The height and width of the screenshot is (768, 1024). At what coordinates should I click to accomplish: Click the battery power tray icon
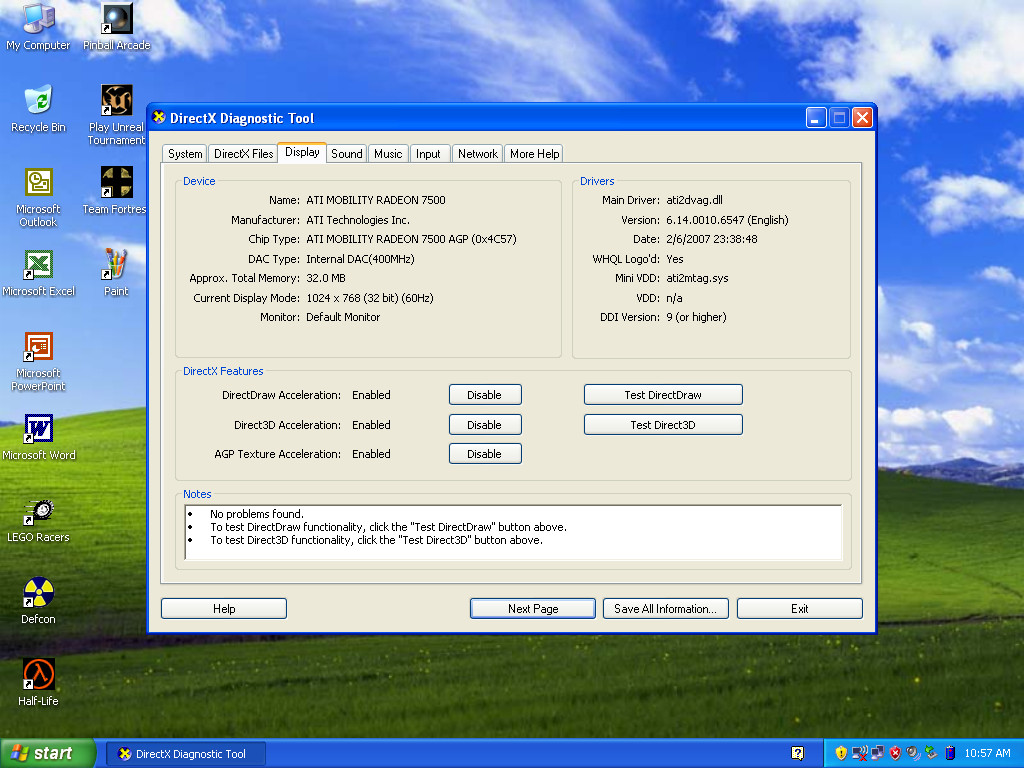[x=950, y=753]
